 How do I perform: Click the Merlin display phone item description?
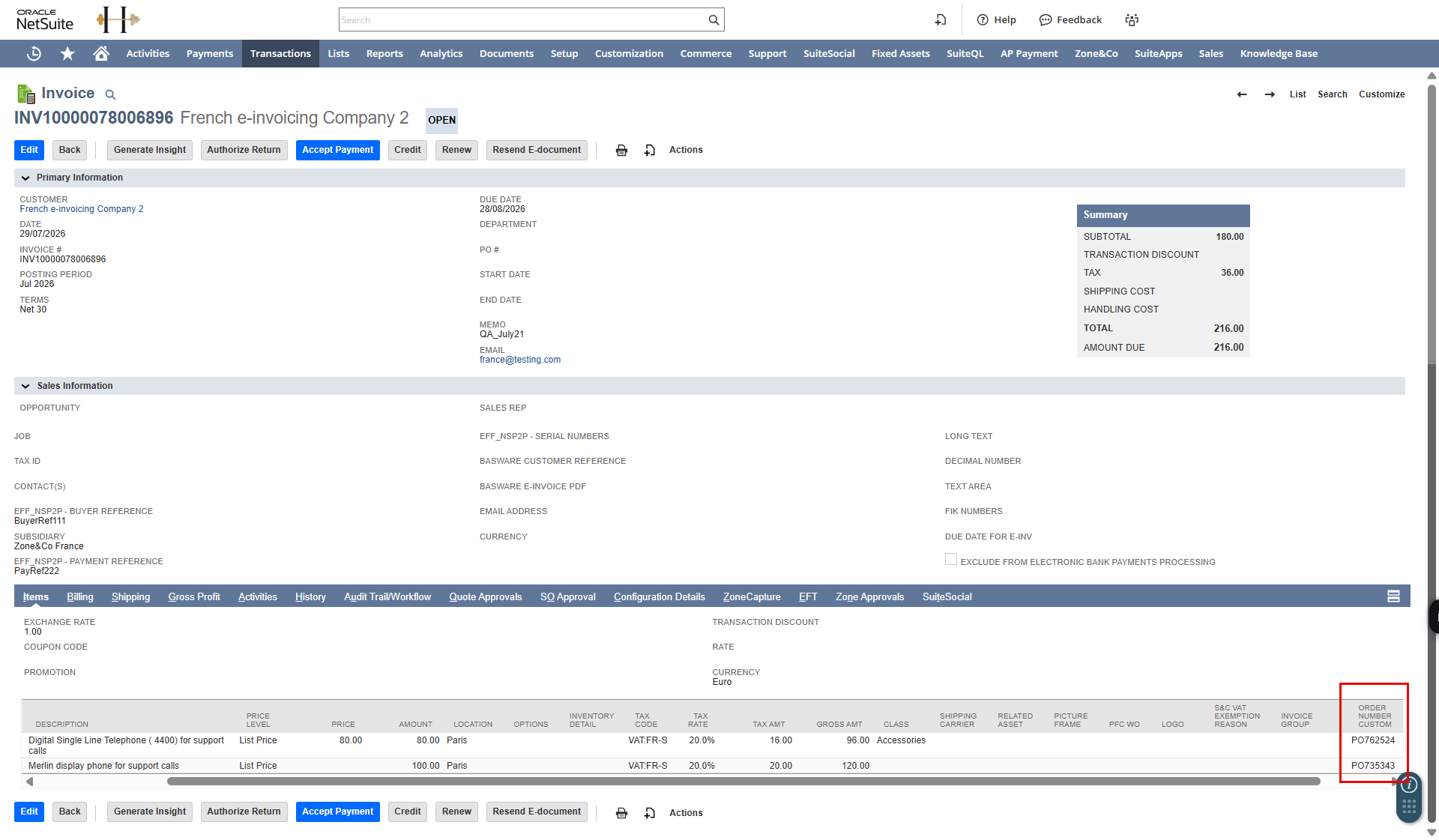103,766
